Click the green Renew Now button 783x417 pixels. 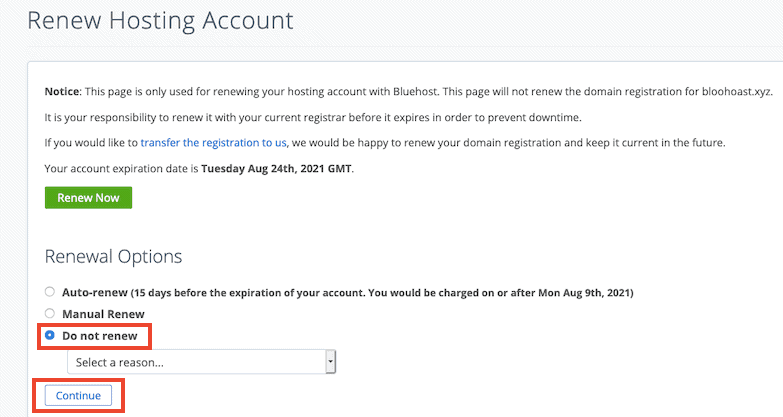[x=88, y=197]
